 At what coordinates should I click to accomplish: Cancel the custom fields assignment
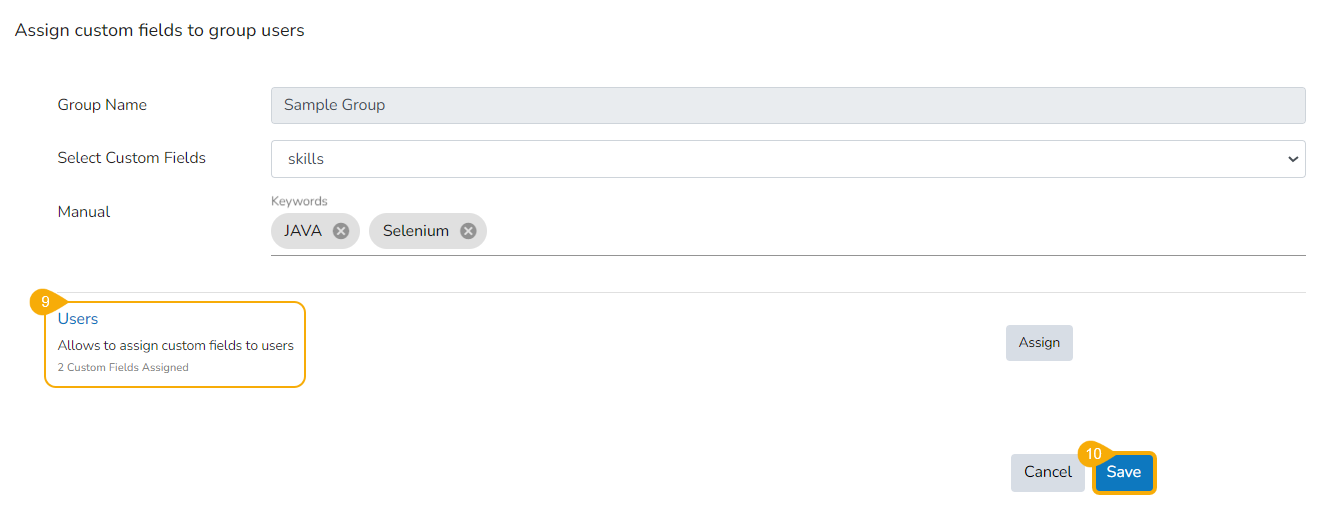coord(1047,472)
